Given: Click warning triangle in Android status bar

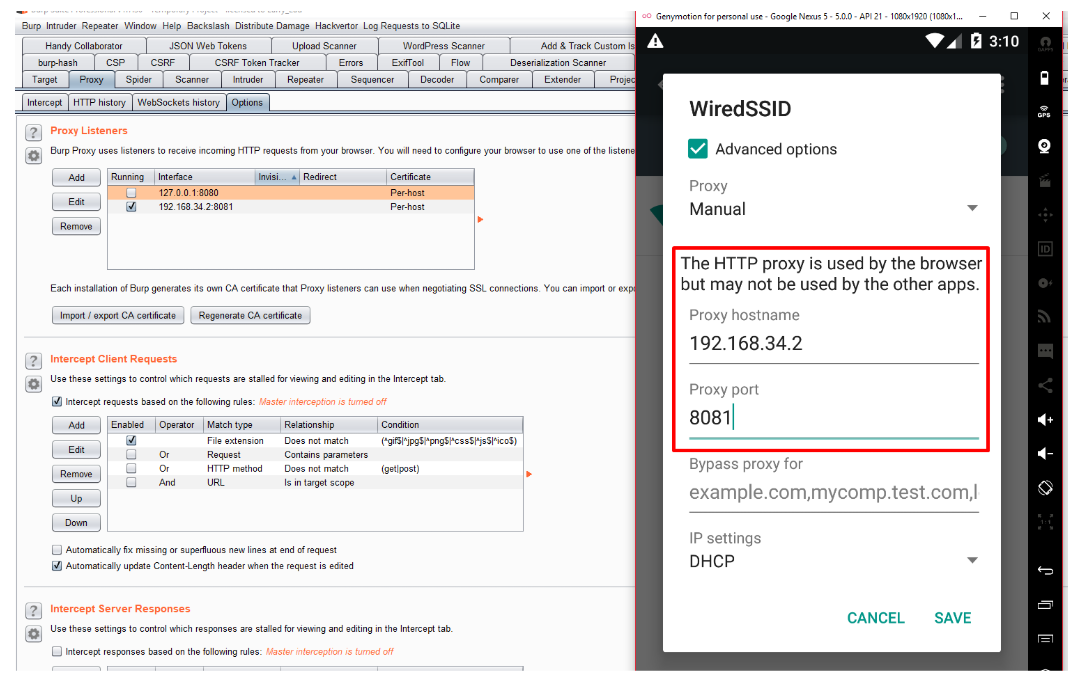Looking at the screenshot, I should click(655, 41).
